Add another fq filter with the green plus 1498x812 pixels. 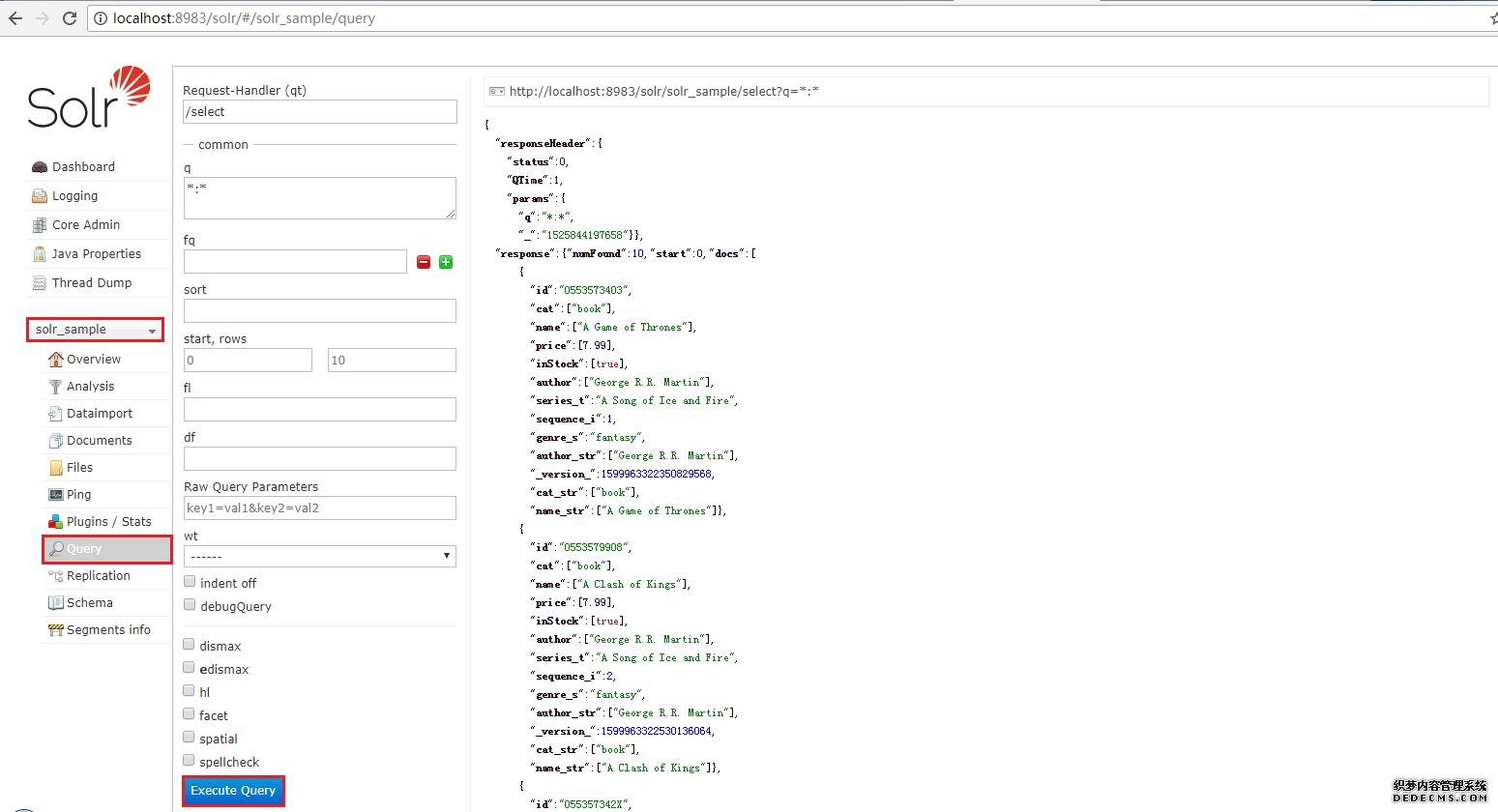[445, 261]
